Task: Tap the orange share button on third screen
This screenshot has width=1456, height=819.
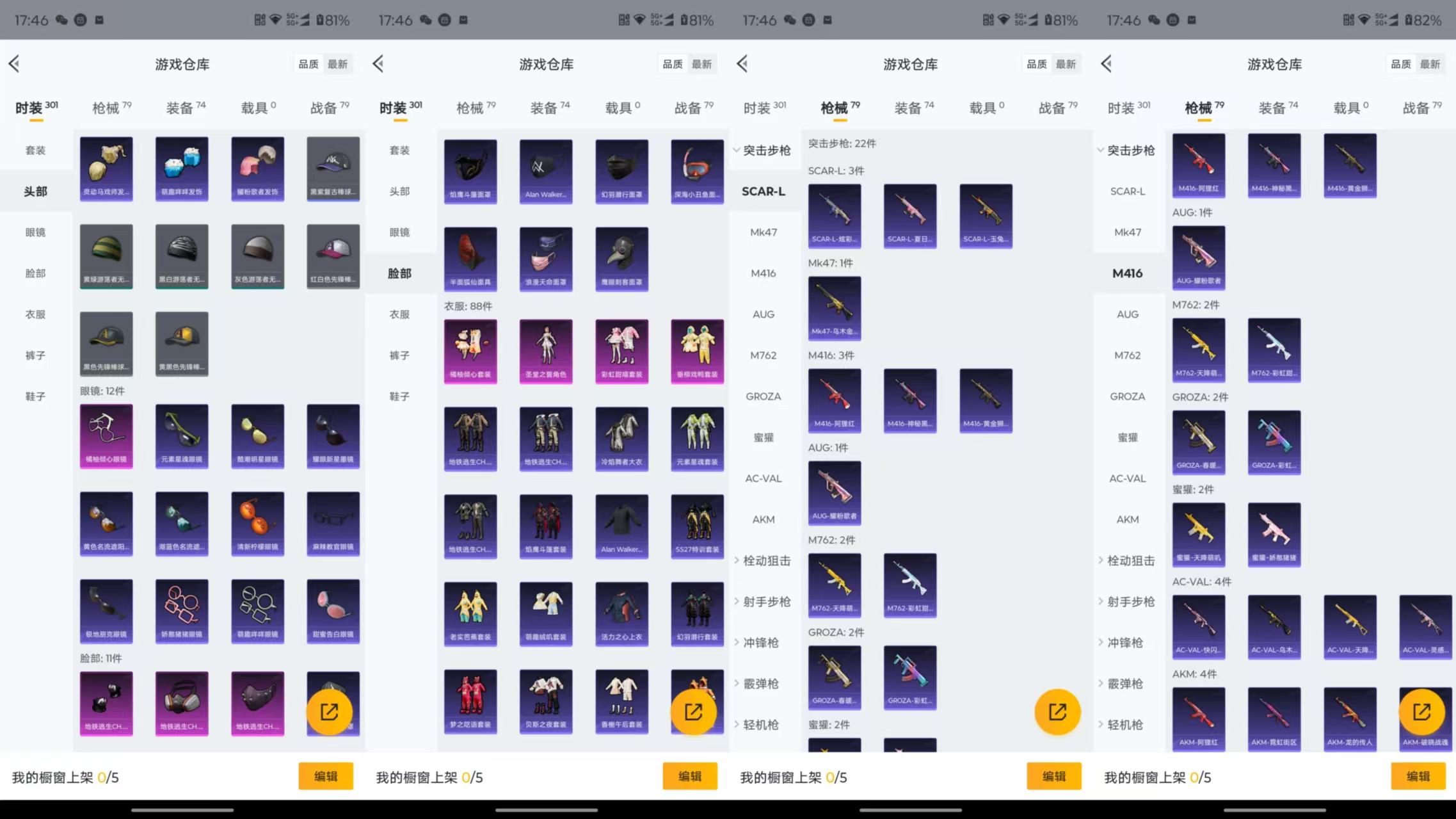Action: point(1057,711)
